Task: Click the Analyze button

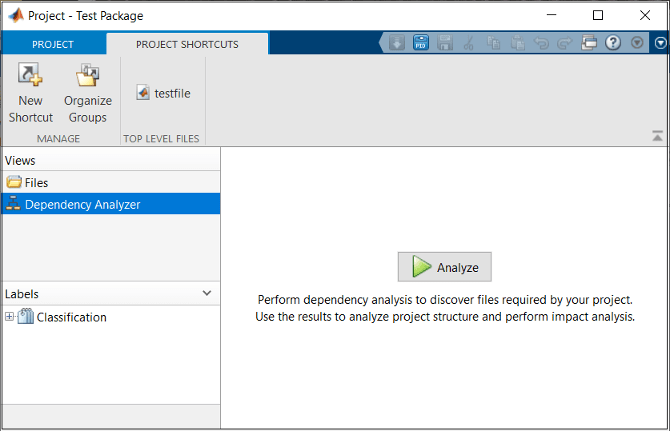Action: pyautogui.click(x=444, y=267)
